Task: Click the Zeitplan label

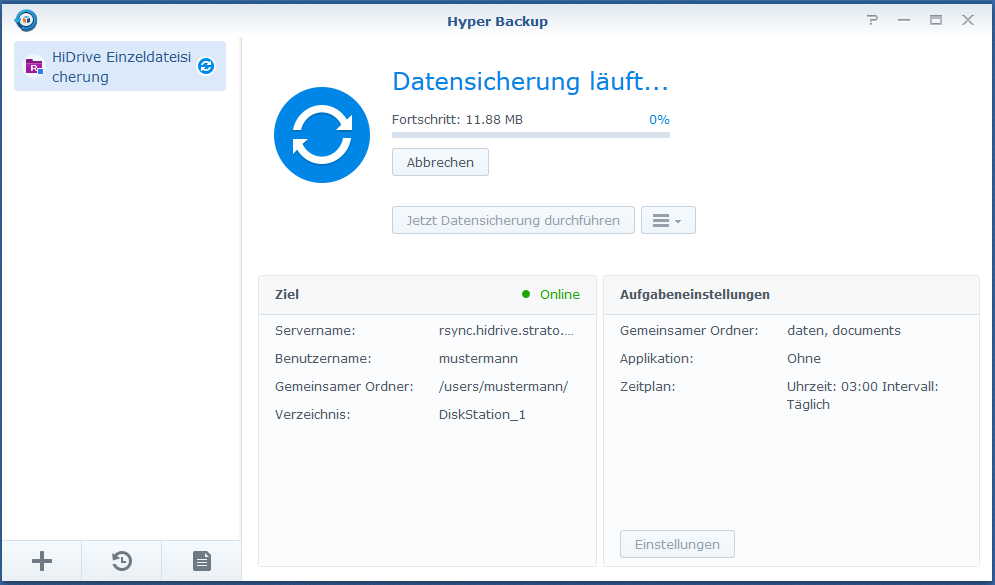Action: point(647,386)
